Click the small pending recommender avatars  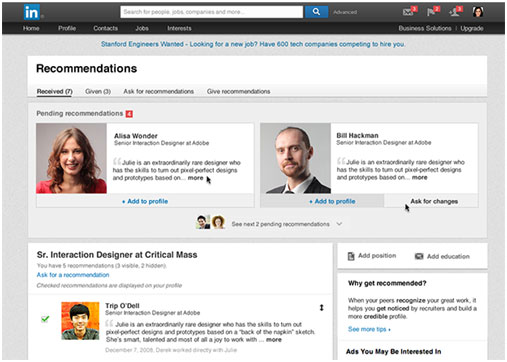tap(211, 222)
